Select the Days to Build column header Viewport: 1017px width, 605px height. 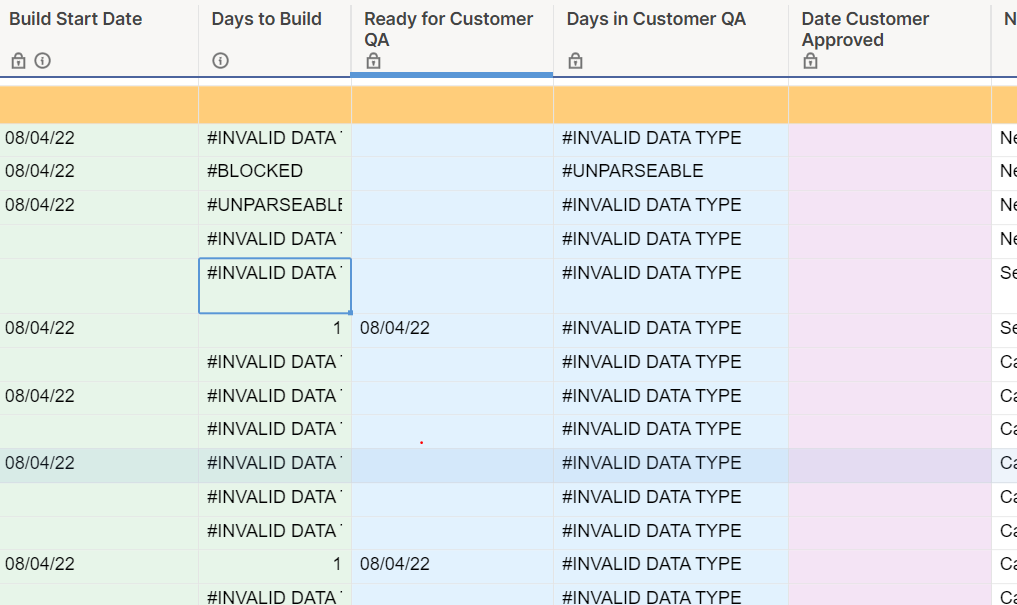point(265,18)
